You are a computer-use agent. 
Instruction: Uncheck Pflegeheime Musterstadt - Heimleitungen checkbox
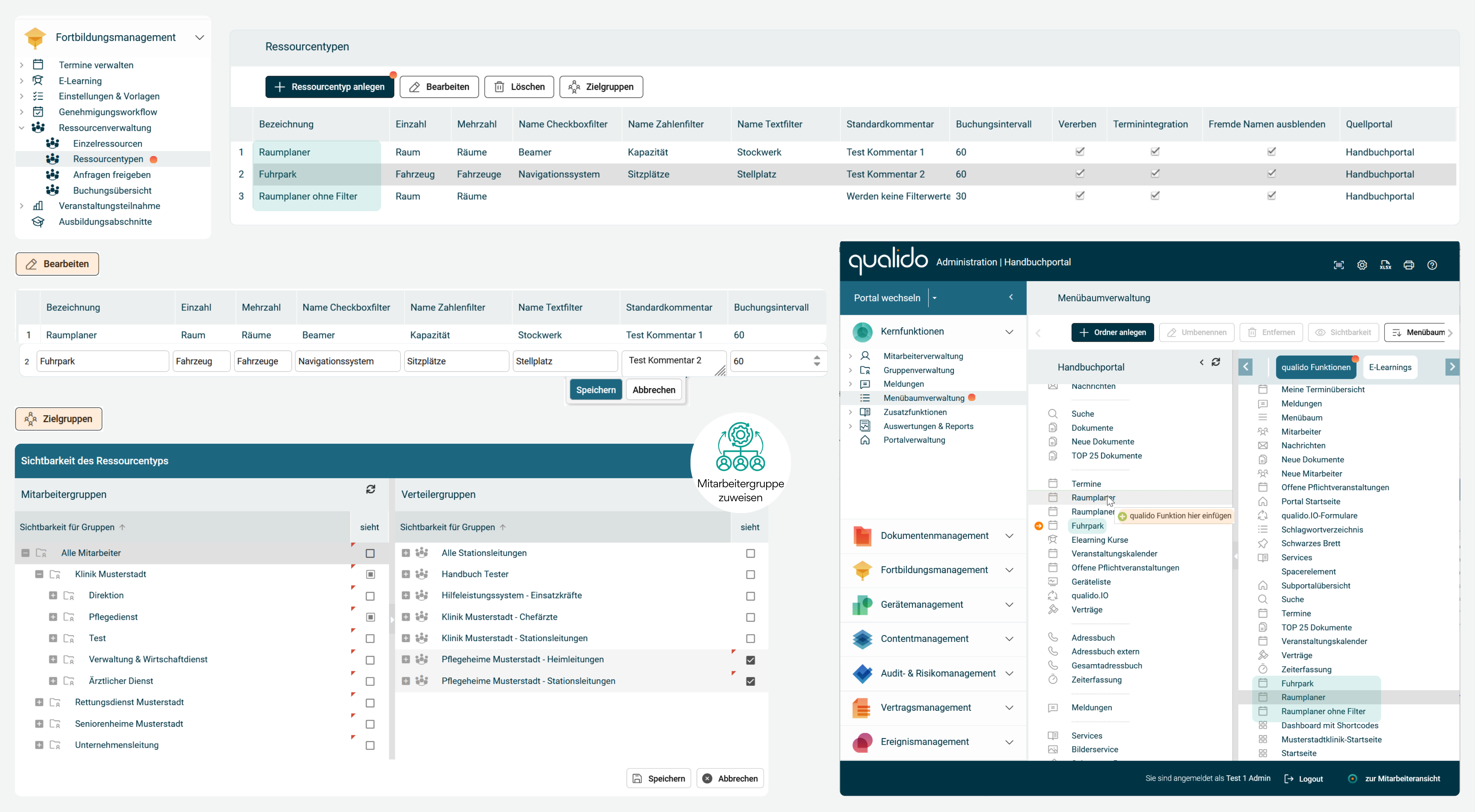[750, 660]
